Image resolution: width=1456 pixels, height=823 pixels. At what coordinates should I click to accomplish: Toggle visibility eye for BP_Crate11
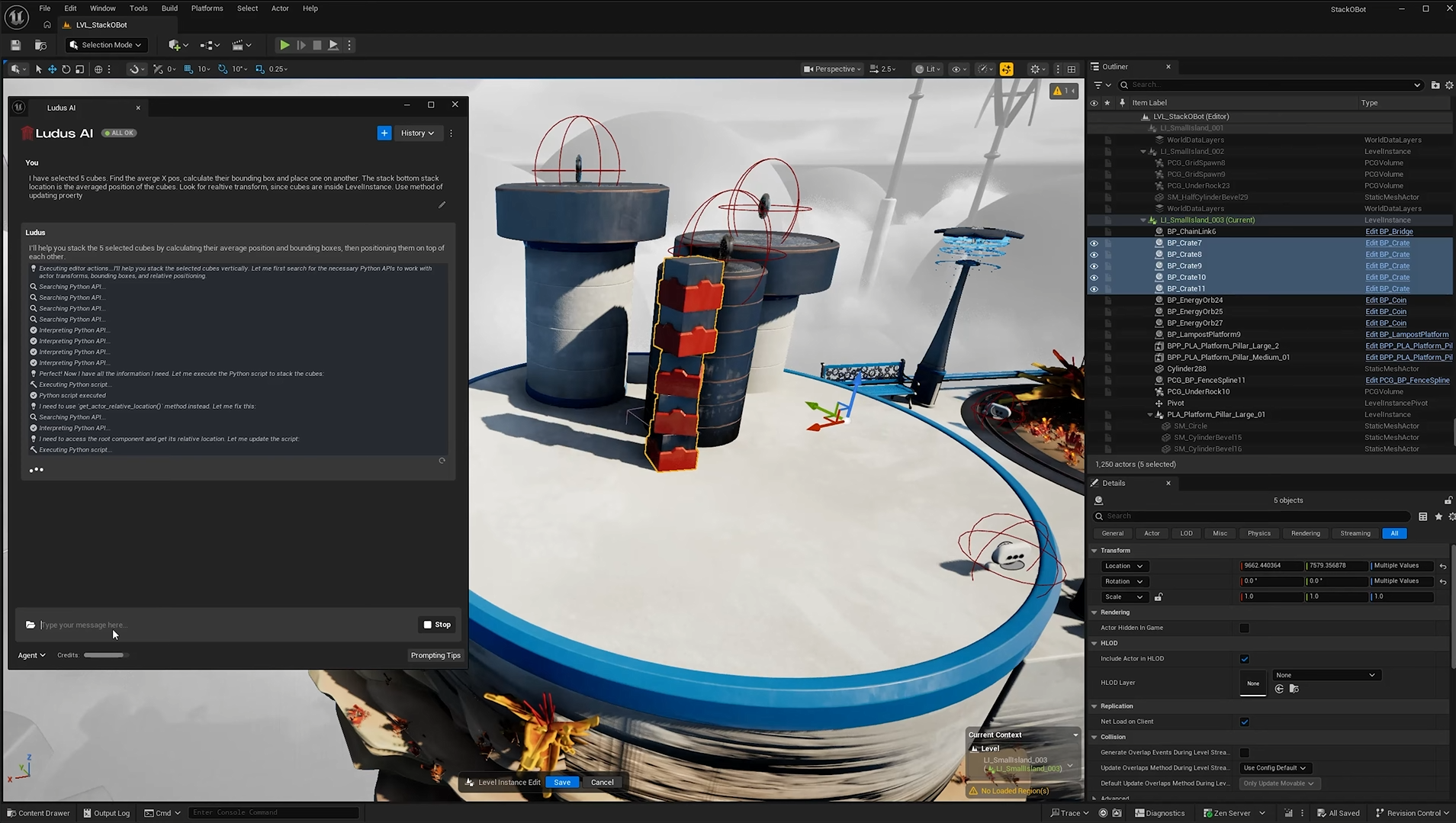click(1094, 289)
